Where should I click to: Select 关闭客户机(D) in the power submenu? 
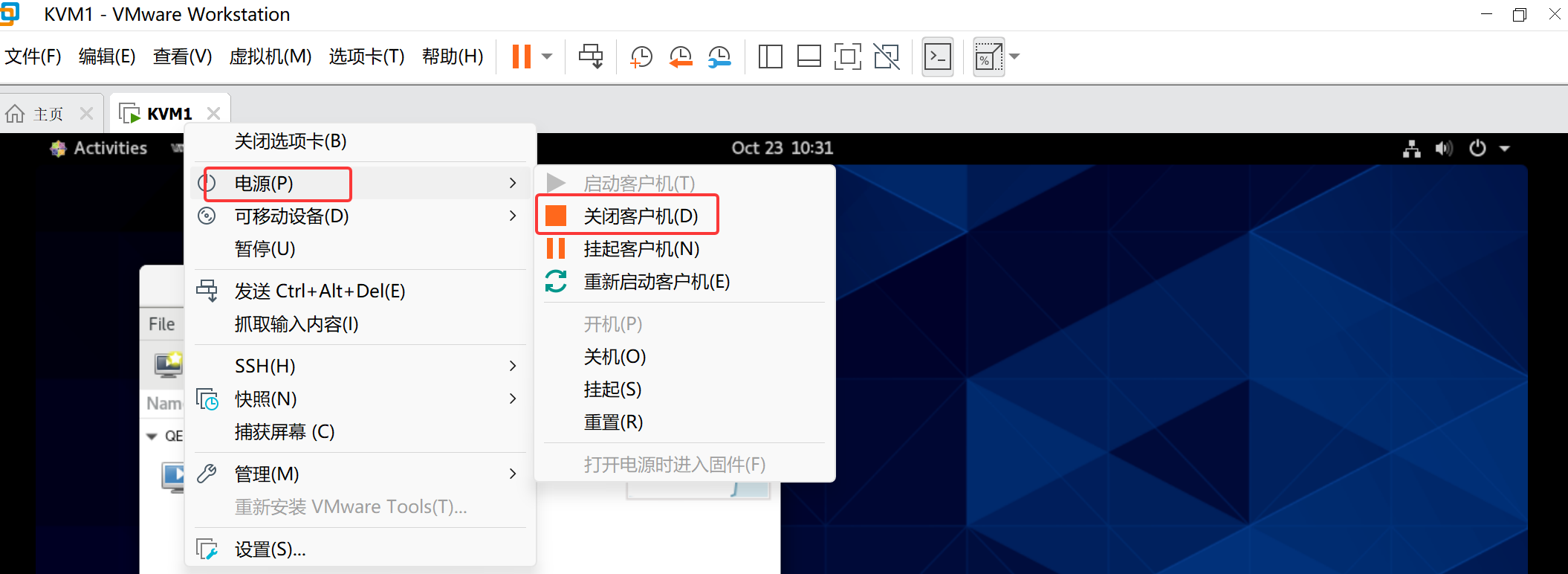(x=684, y=216)
